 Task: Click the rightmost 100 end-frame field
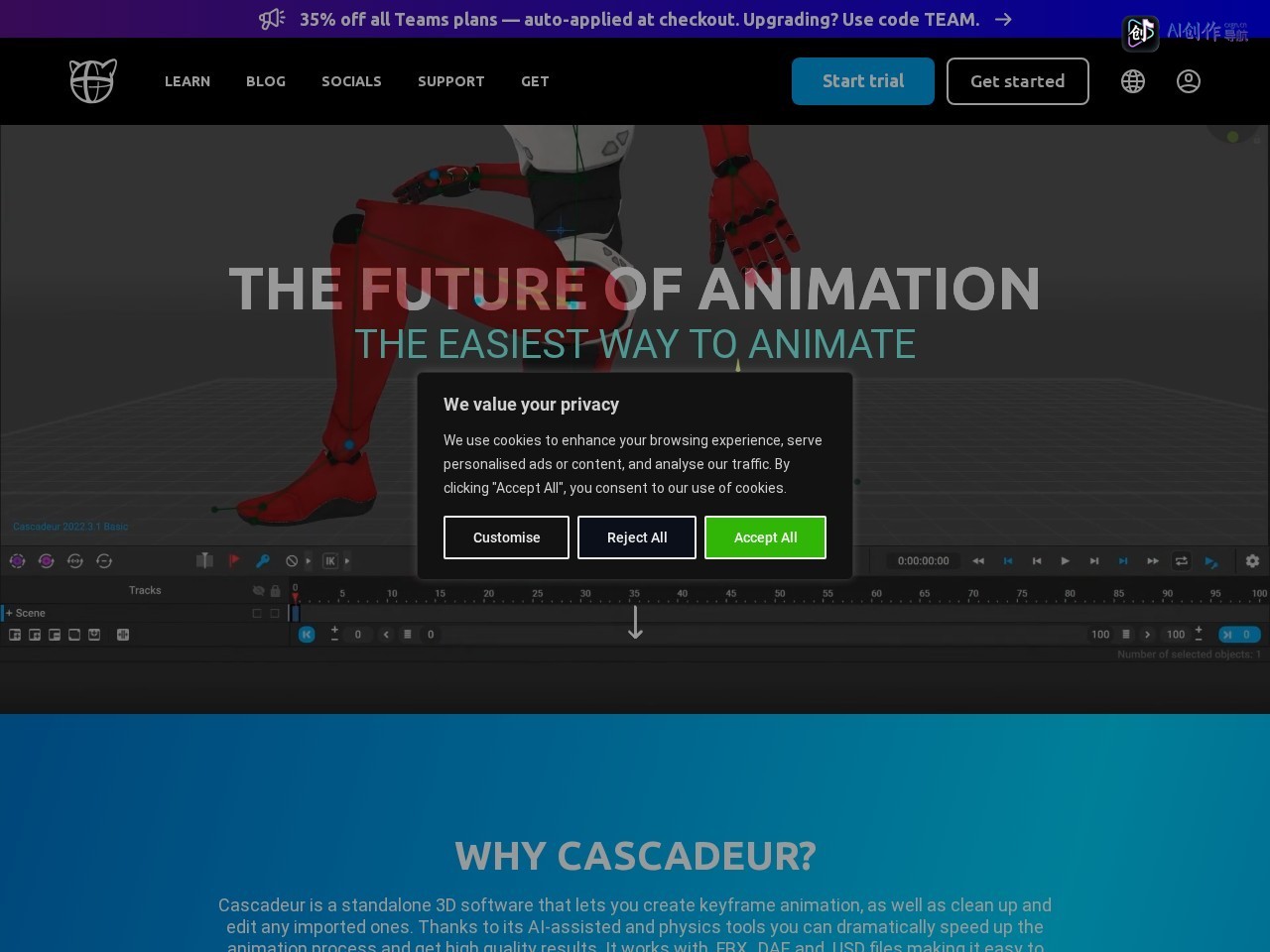pos(1176,635)
